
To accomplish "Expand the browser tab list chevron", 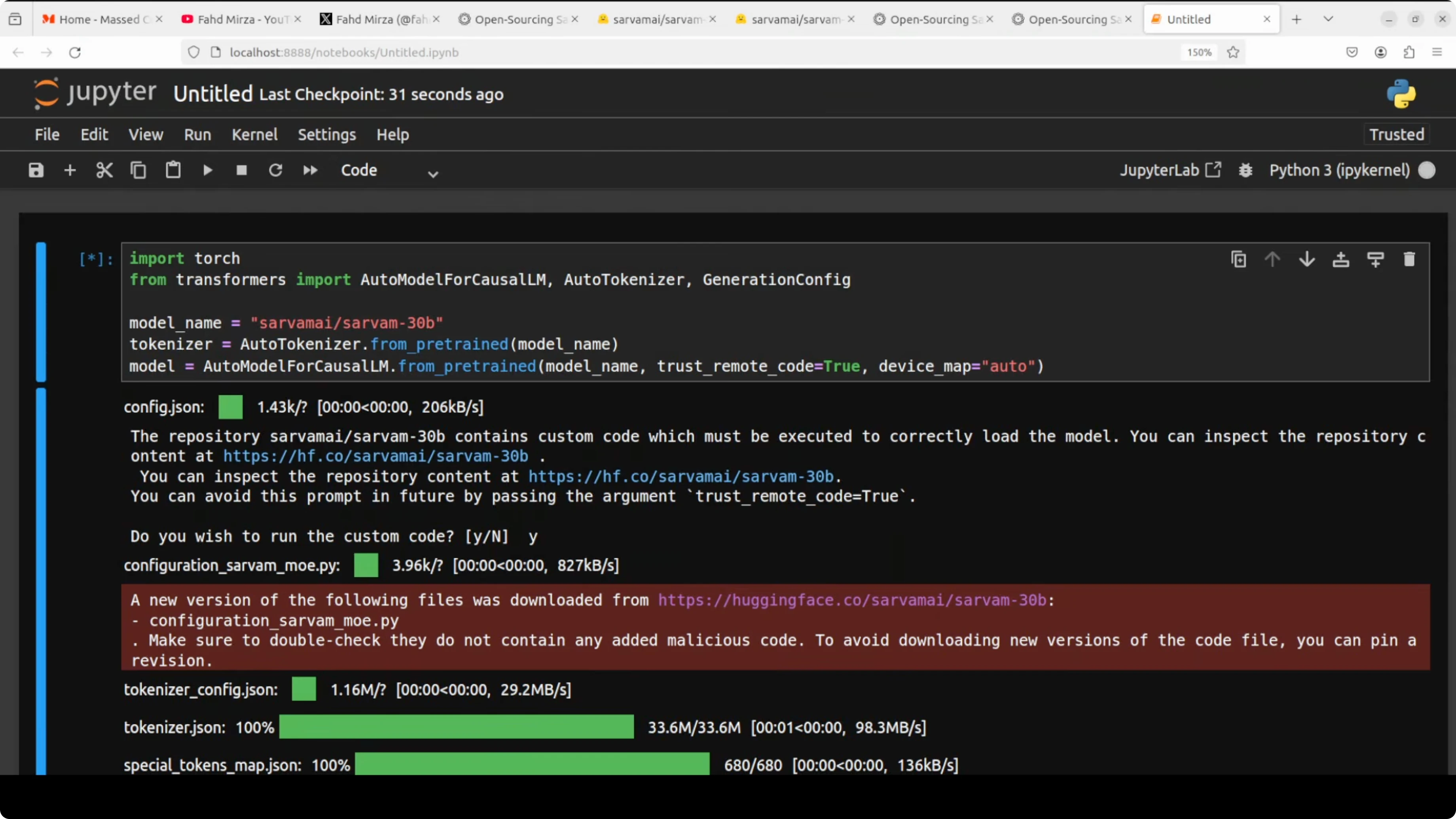I will [x=1328, y=19].
